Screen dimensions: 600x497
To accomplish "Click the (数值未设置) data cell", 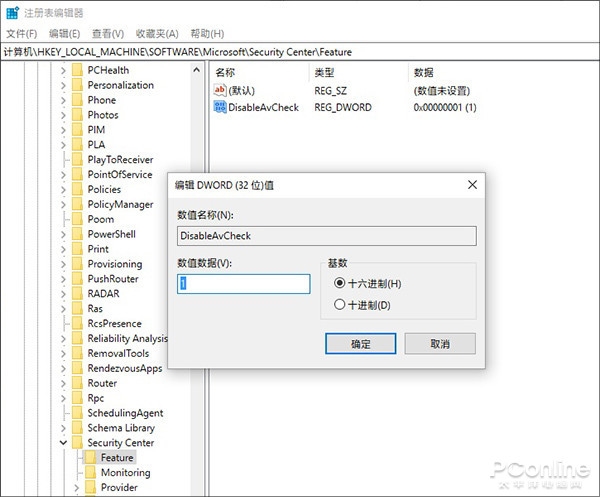I will click(442, 91).
